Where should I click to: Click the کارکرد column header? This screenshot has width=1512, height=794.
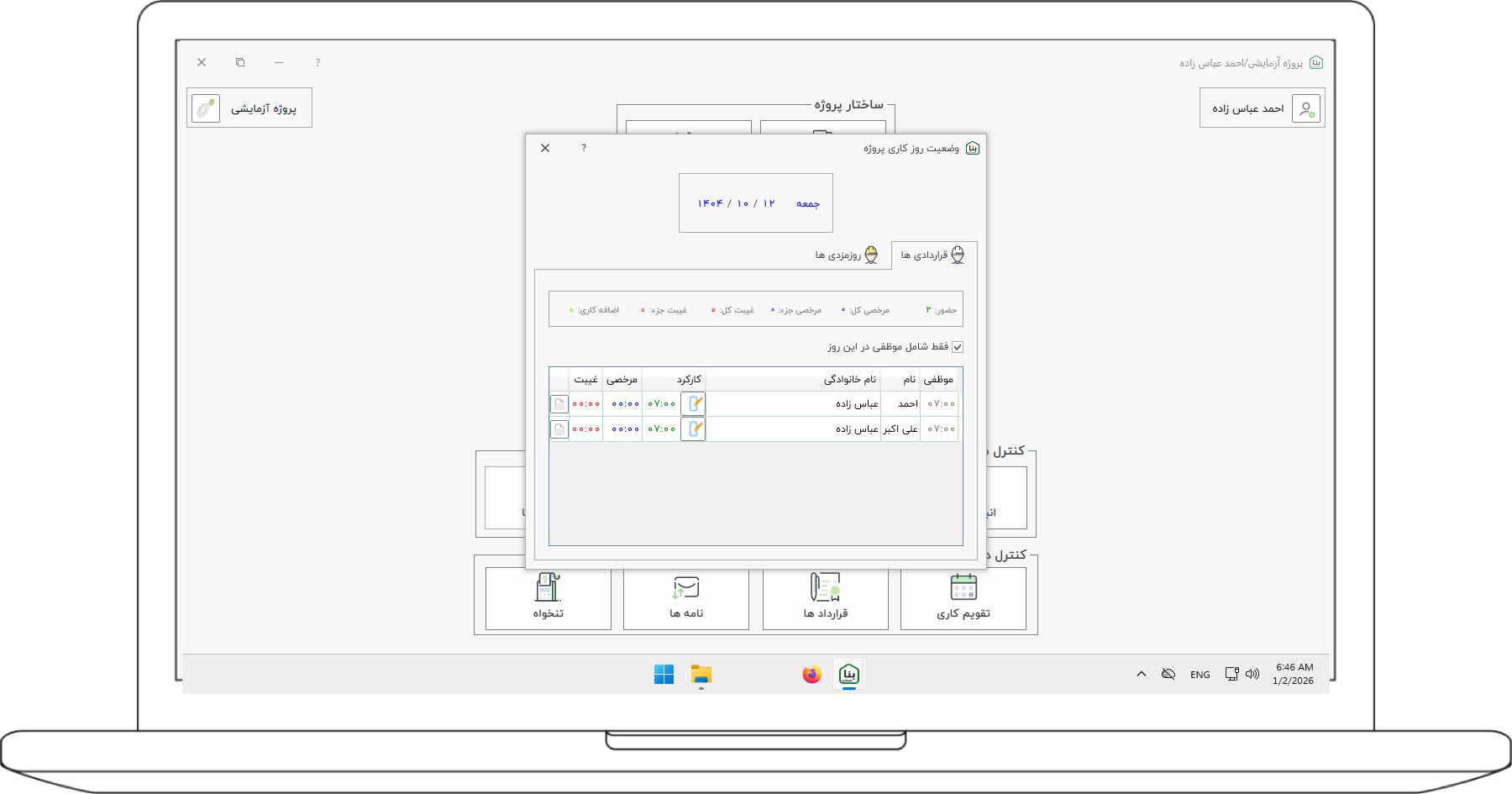click(x=689, y=380)
